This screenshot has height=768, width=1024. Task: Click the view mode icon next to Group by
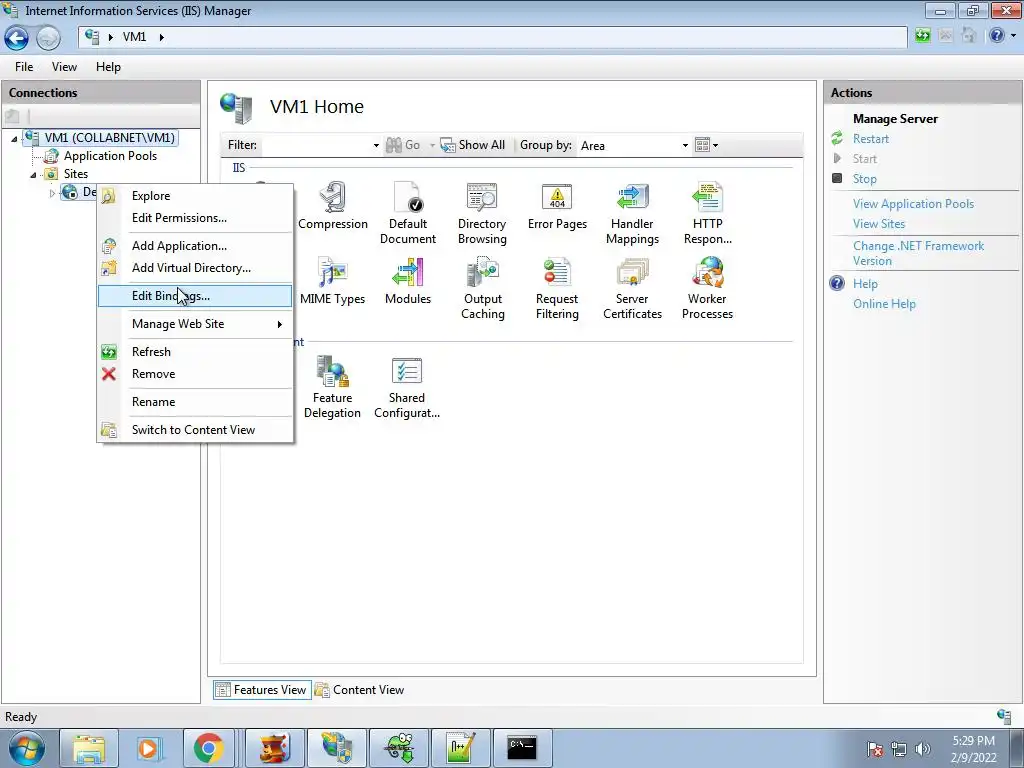pos(702,145)
